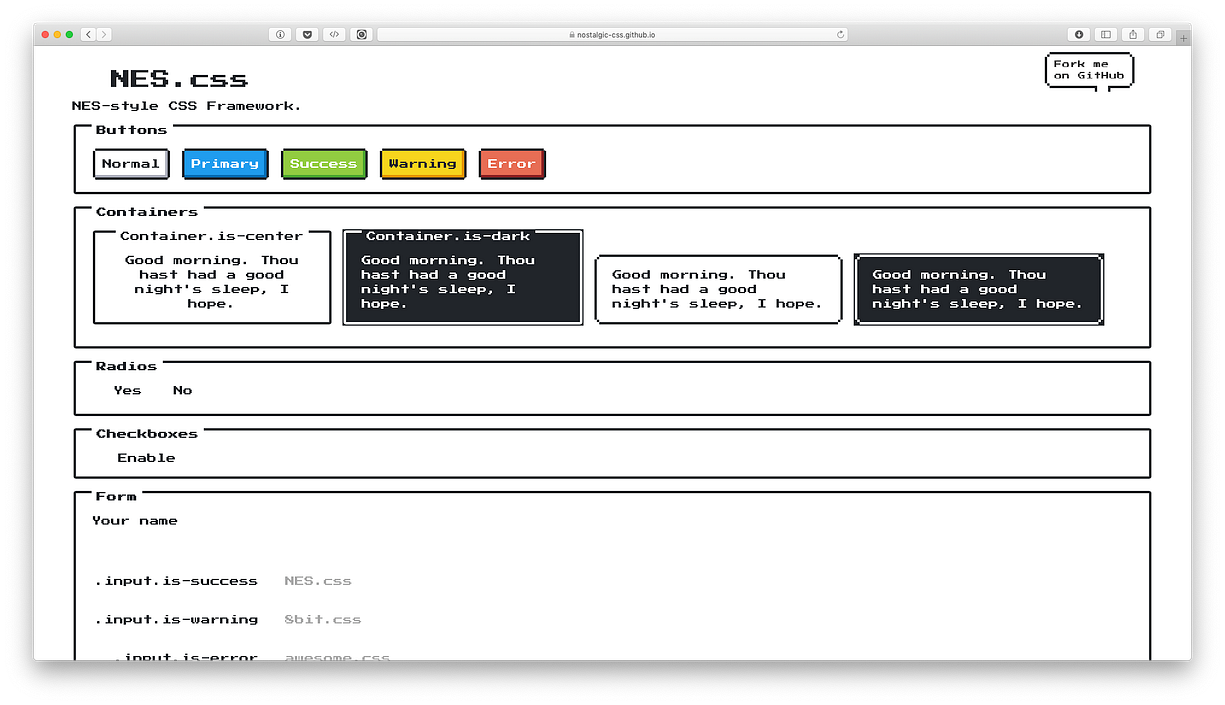Add a new tab with the plus icon
Screen dimensions: 1225x705
(x=1184, y=38)
